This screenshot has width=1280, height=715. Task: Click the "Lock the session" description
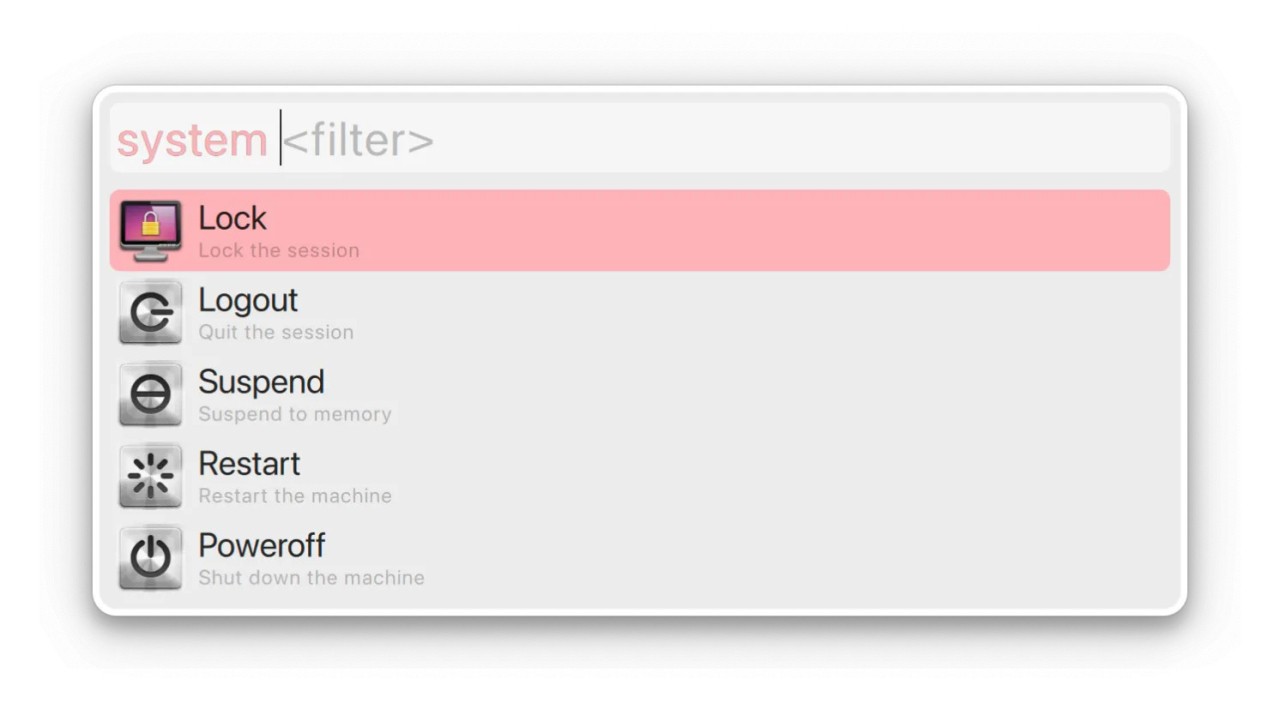278,251
